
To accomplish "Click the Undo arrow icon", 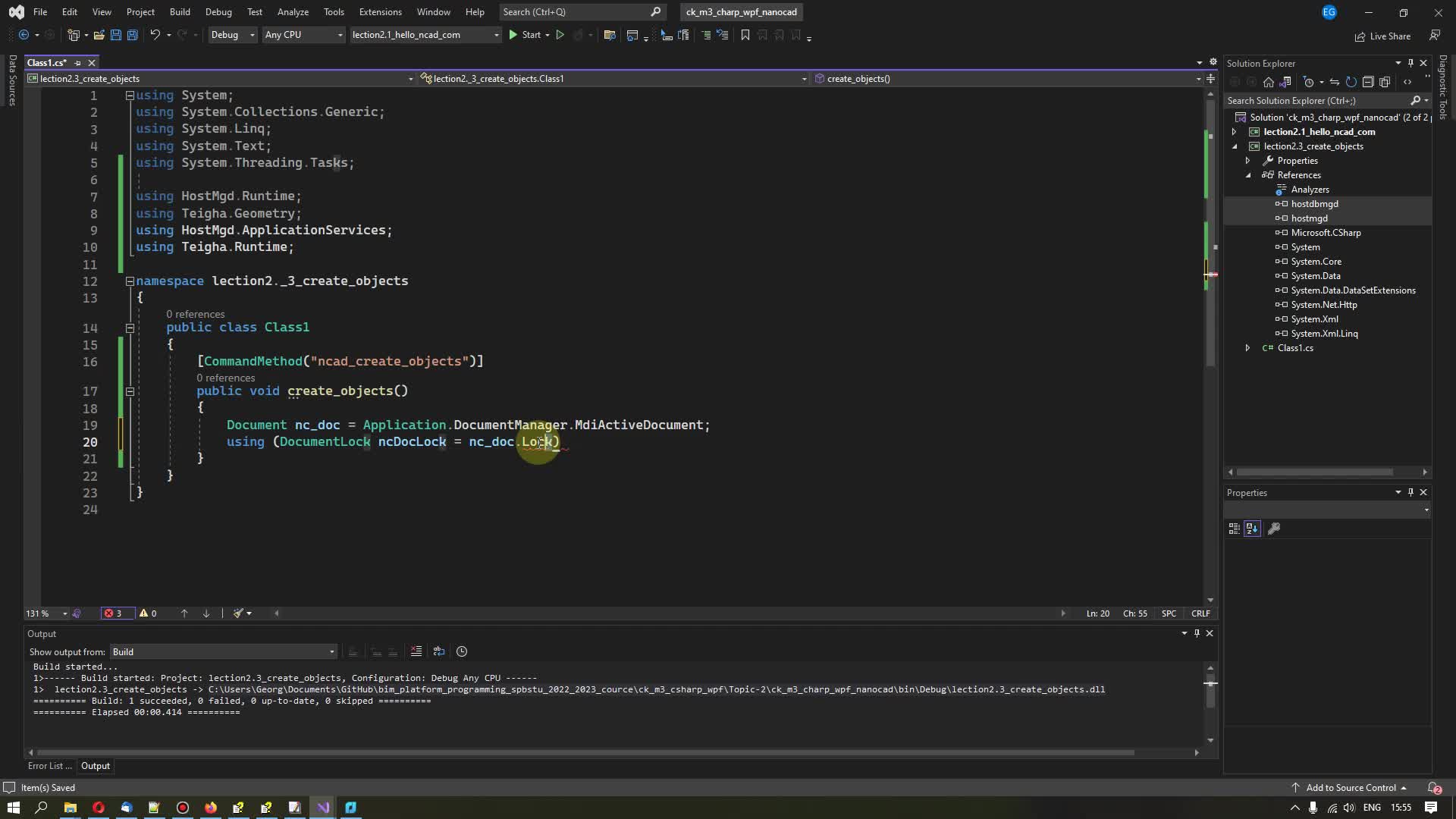I will point(155,35).
